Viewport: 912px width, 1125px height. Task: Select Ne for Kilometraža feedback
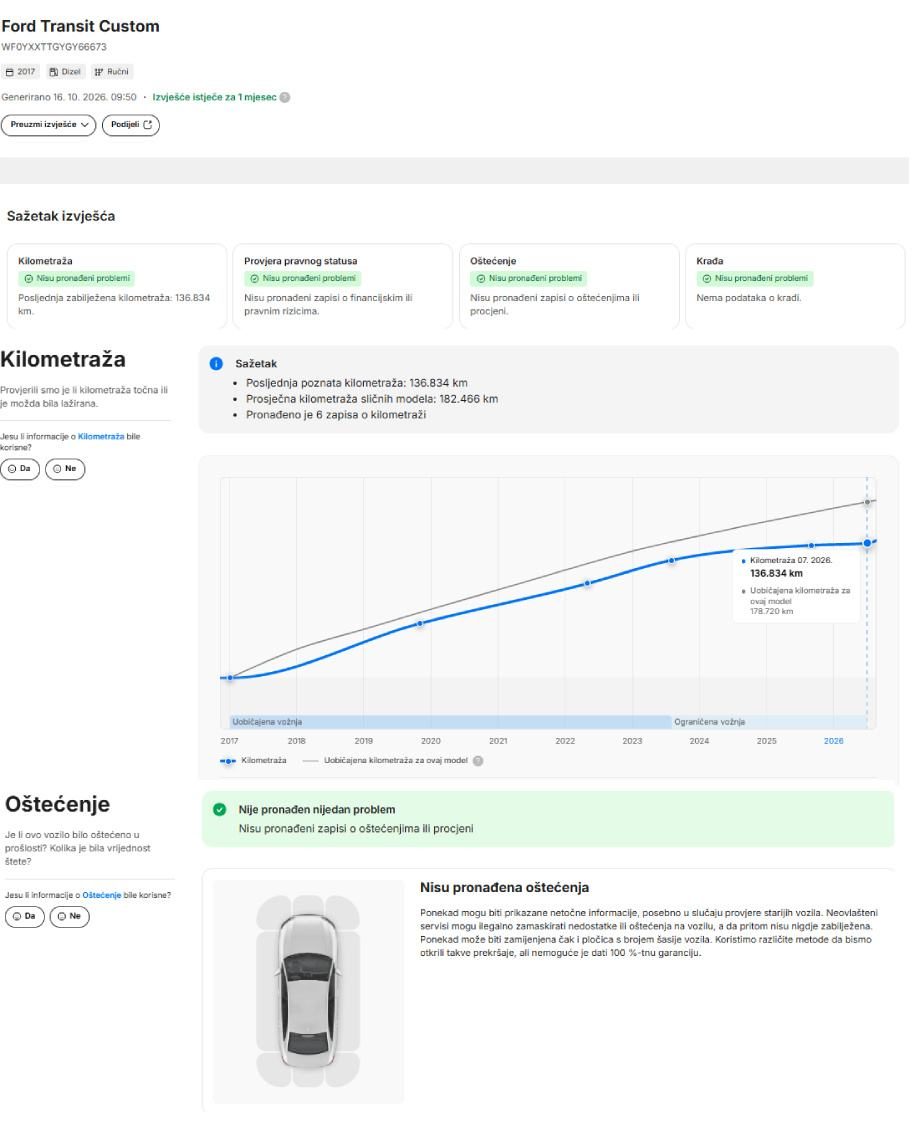coord(65,469)
